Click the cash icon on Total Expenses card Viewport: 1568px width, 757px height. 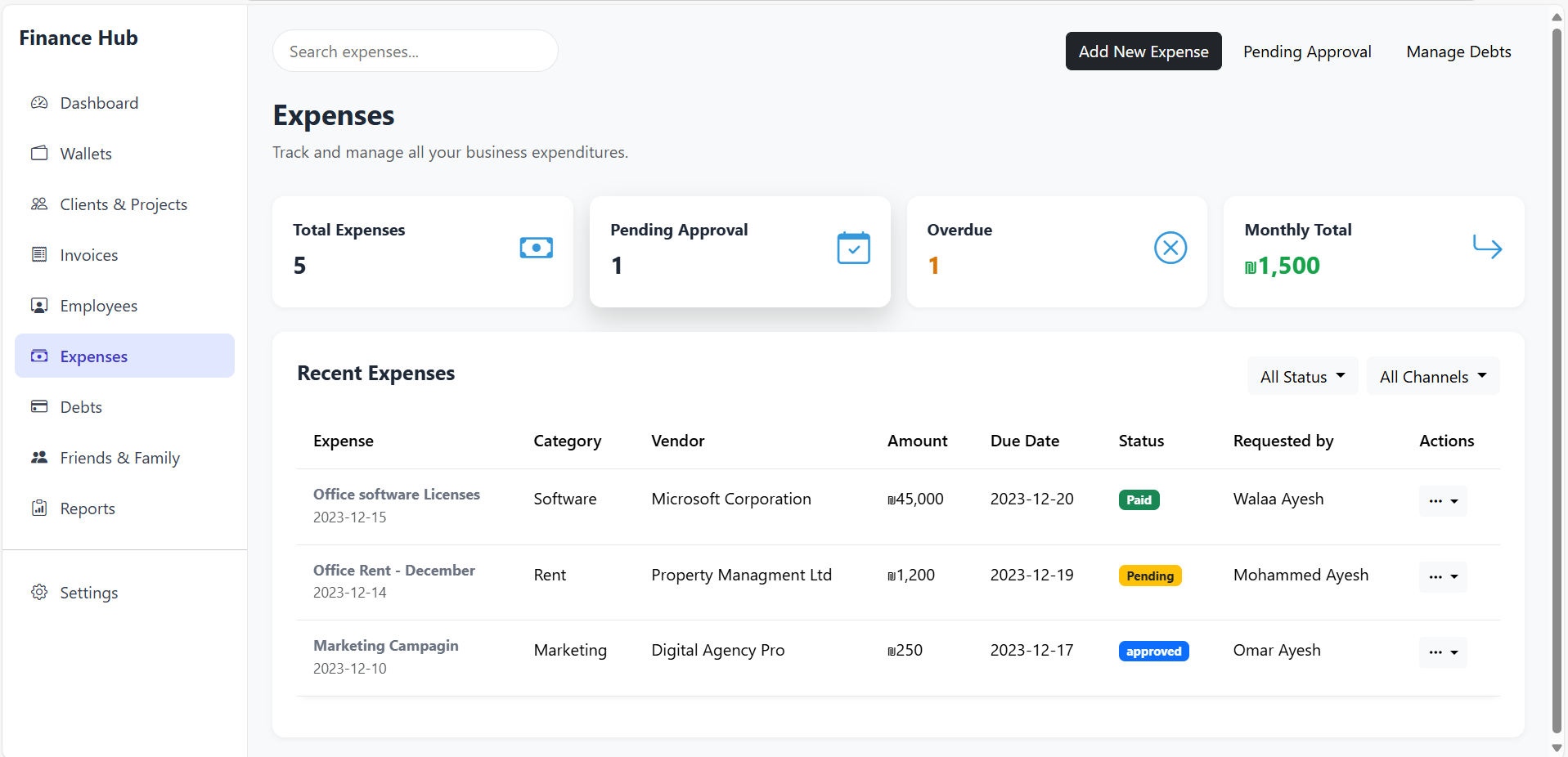(537, 248)
